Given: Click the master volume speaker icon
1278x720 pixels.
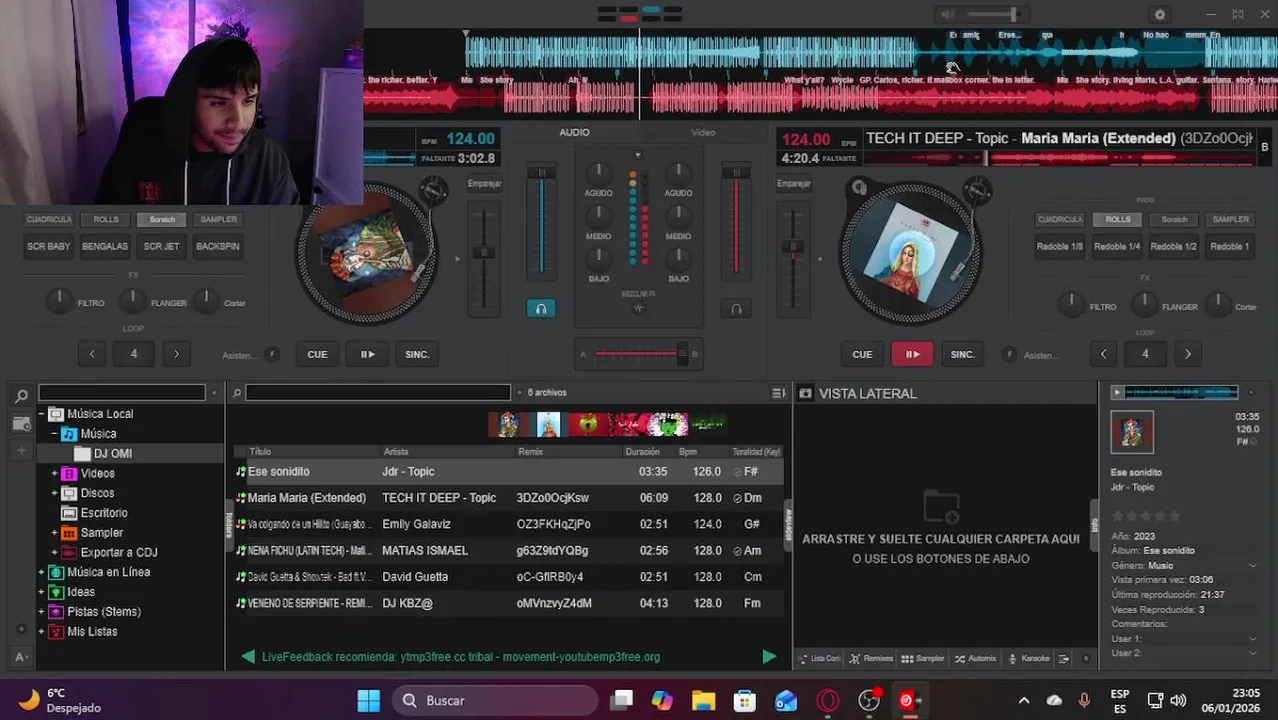Looking at the screenshot, I should (x=947, y=15).
